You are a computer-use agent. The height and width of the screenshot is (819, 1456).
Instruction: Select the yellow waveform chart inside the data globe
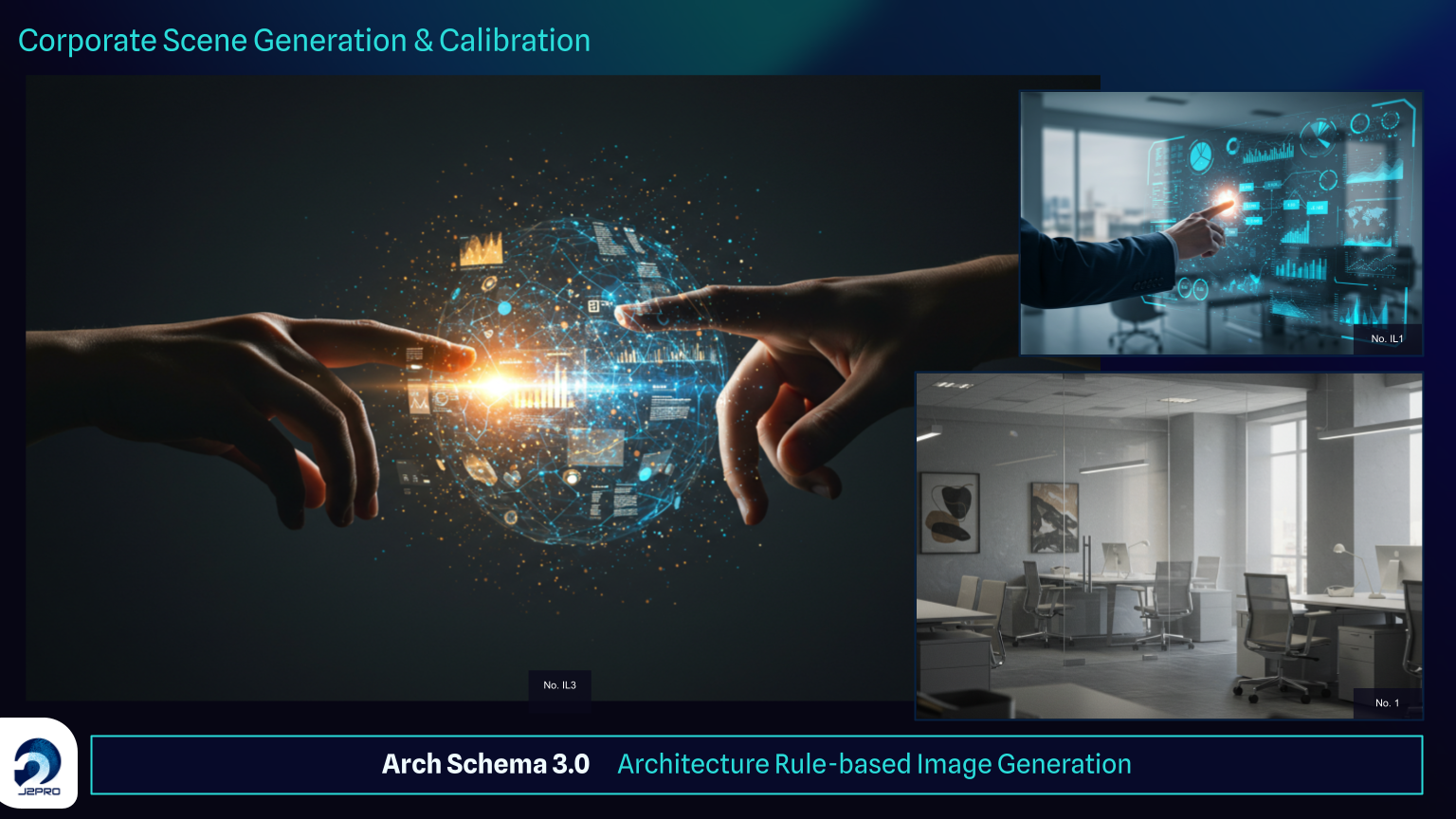pos(481,247)
